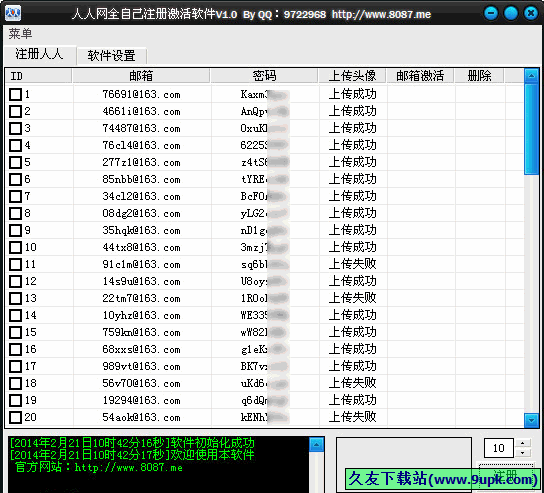Image resolution: width=544 pixels, height=493 pixels.
Task: Select email 76cl4@163.com
Action: tap(142, 145)
